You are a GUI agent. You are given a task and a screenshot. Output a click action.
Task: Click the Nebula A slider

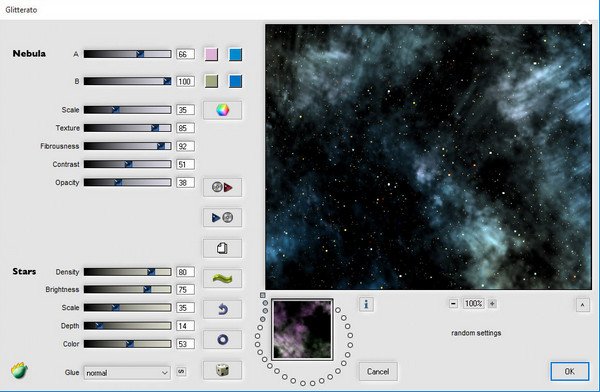coord(127,54)
